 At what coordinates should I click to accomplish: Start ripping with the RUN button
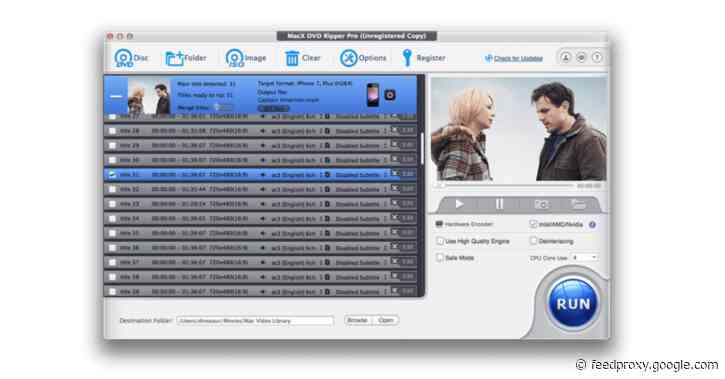click(573, 304)
